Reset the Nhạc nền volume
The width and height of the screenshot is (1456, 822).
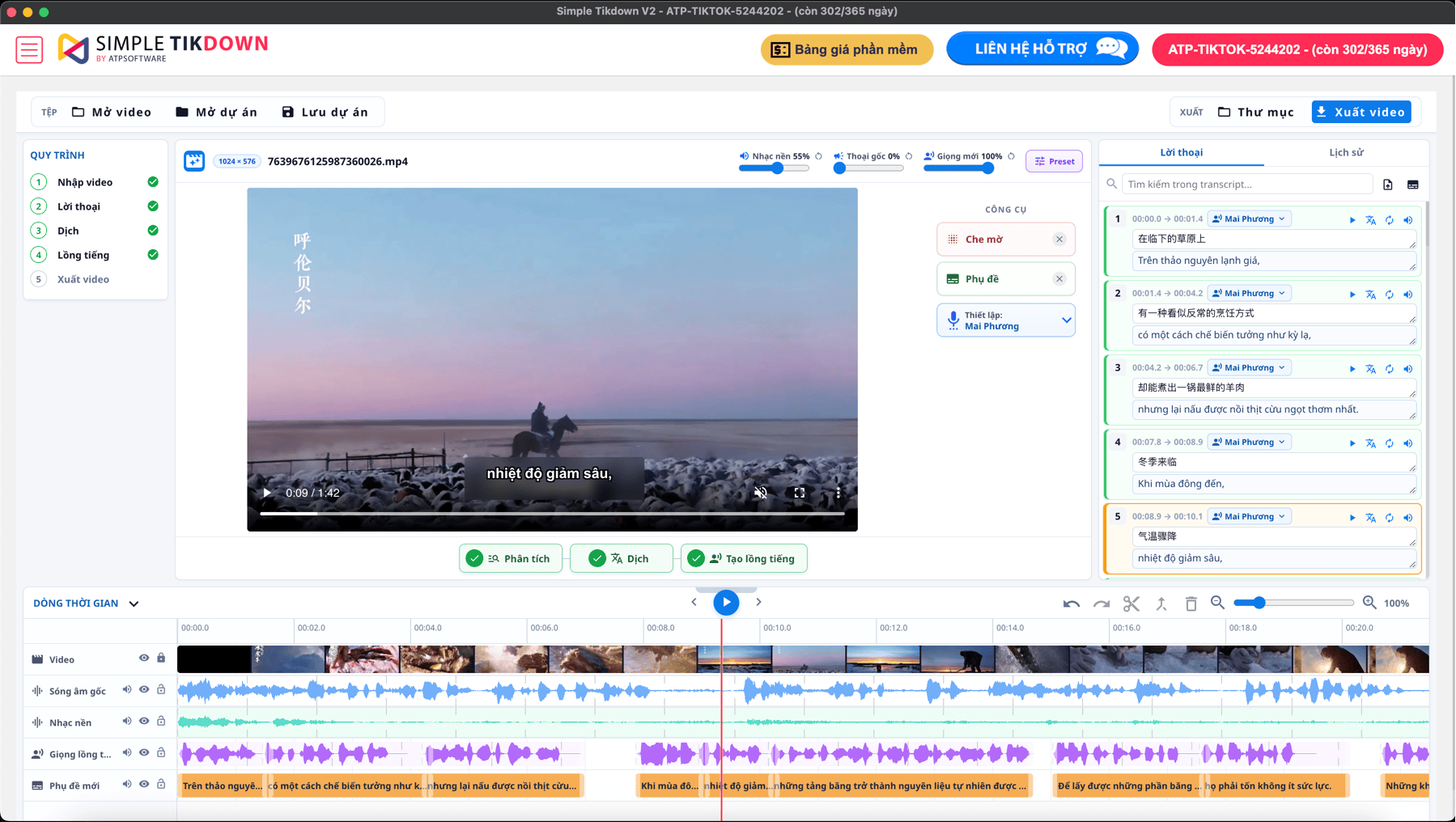click(x=818, y=156)
